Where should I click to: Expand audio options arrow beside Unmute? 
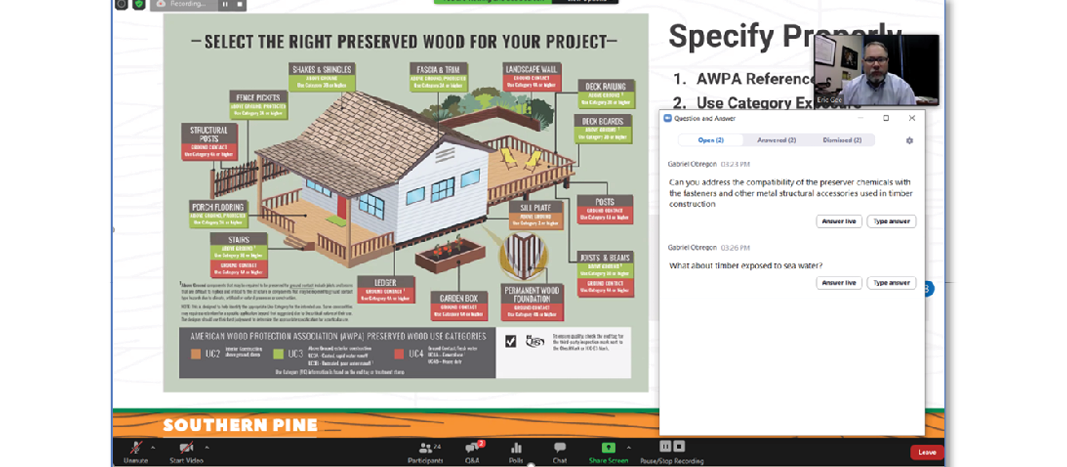click(x=152, y=448)
